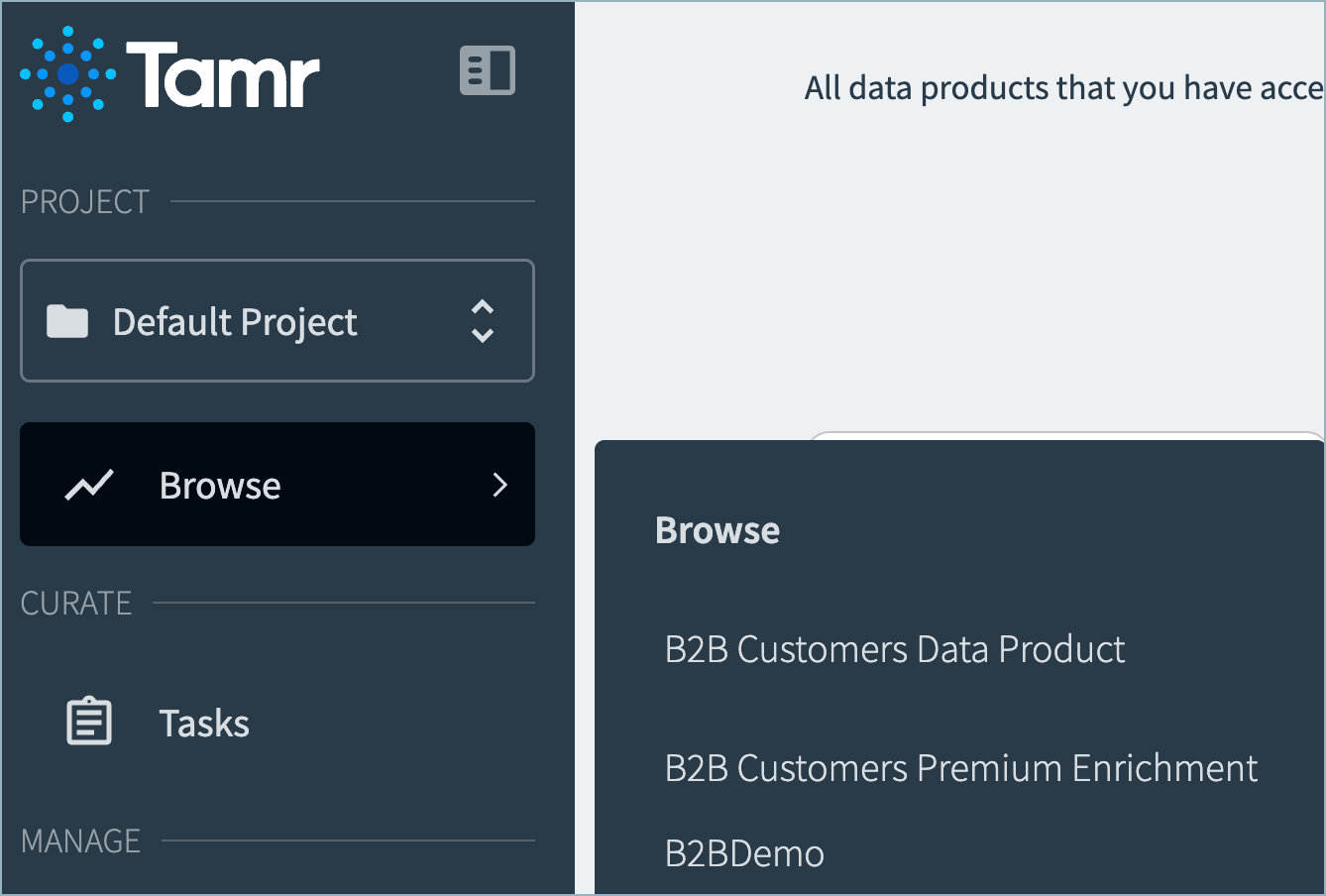
Task: Click the Tasks clipboard icon
Action: click(x=89, y=721)
